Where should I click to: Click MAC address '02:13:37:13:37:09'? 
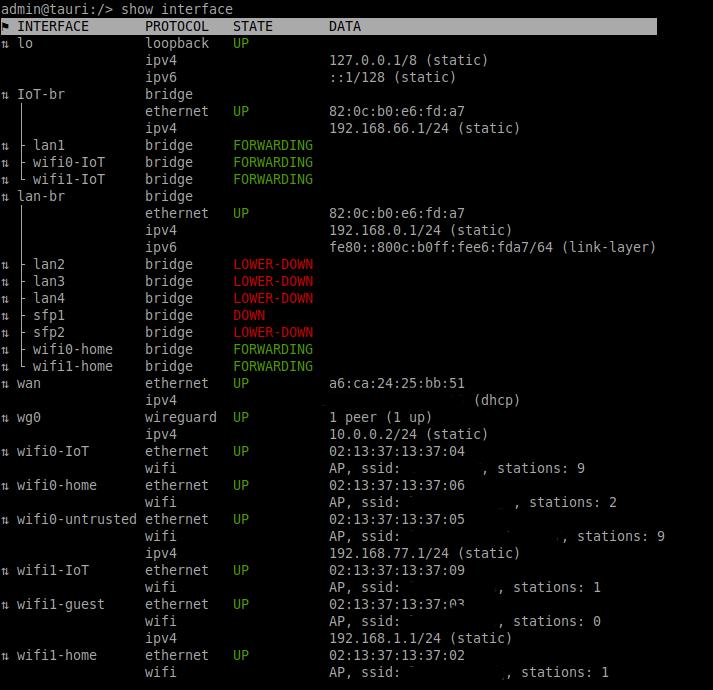397,570
